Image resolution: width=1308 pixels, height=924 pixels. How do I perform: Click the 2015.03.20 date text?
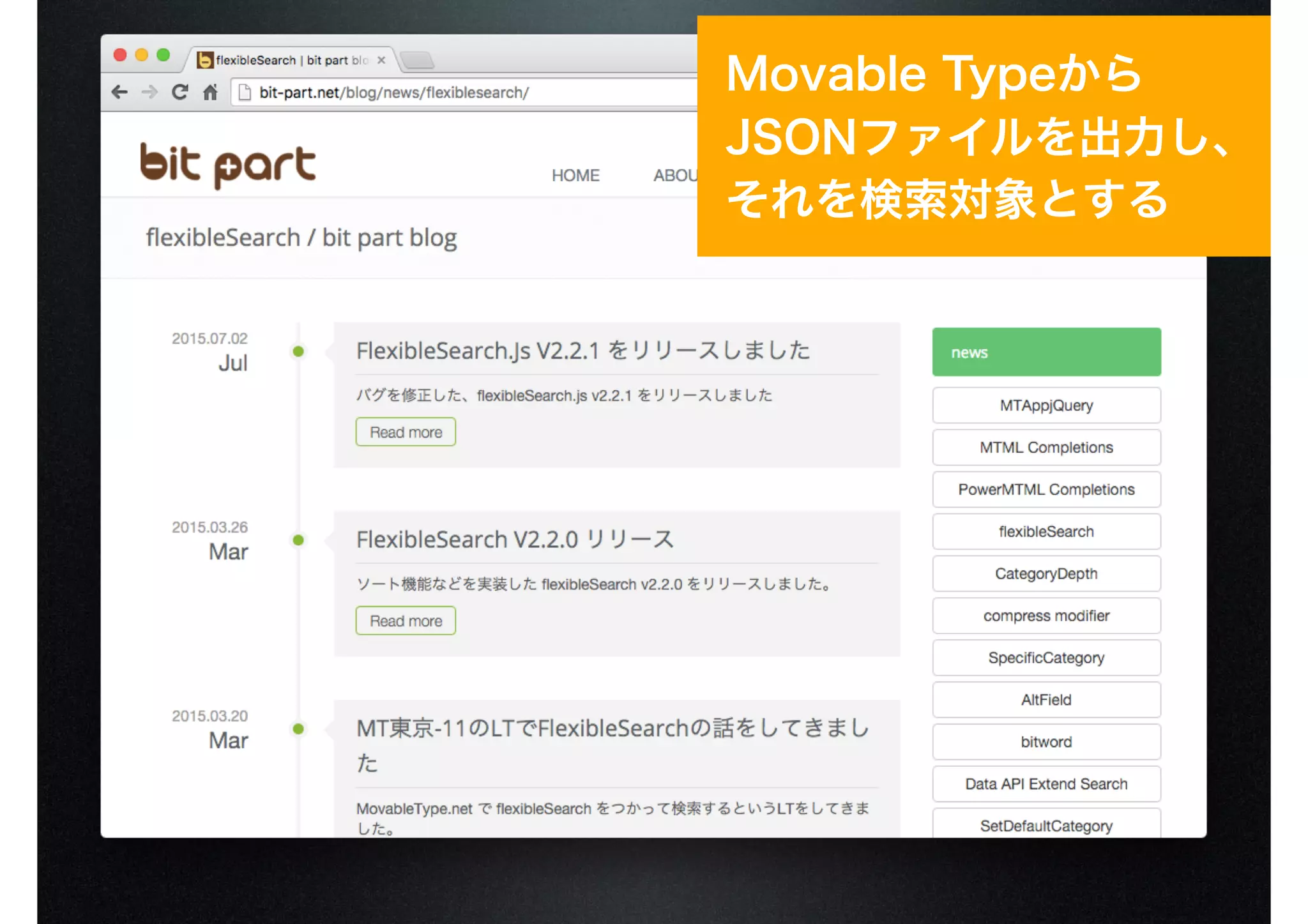point(209,716)
